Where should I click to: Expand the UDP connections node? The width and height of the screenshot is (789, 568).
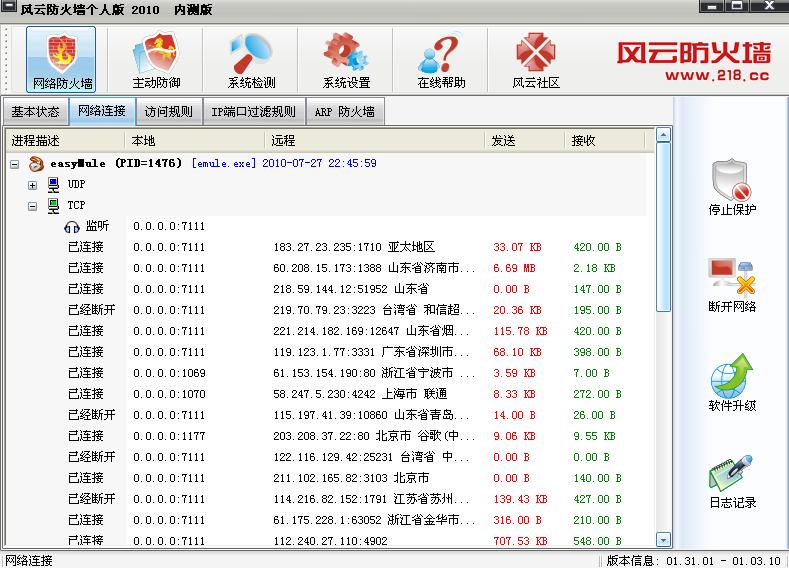point(32,185)
